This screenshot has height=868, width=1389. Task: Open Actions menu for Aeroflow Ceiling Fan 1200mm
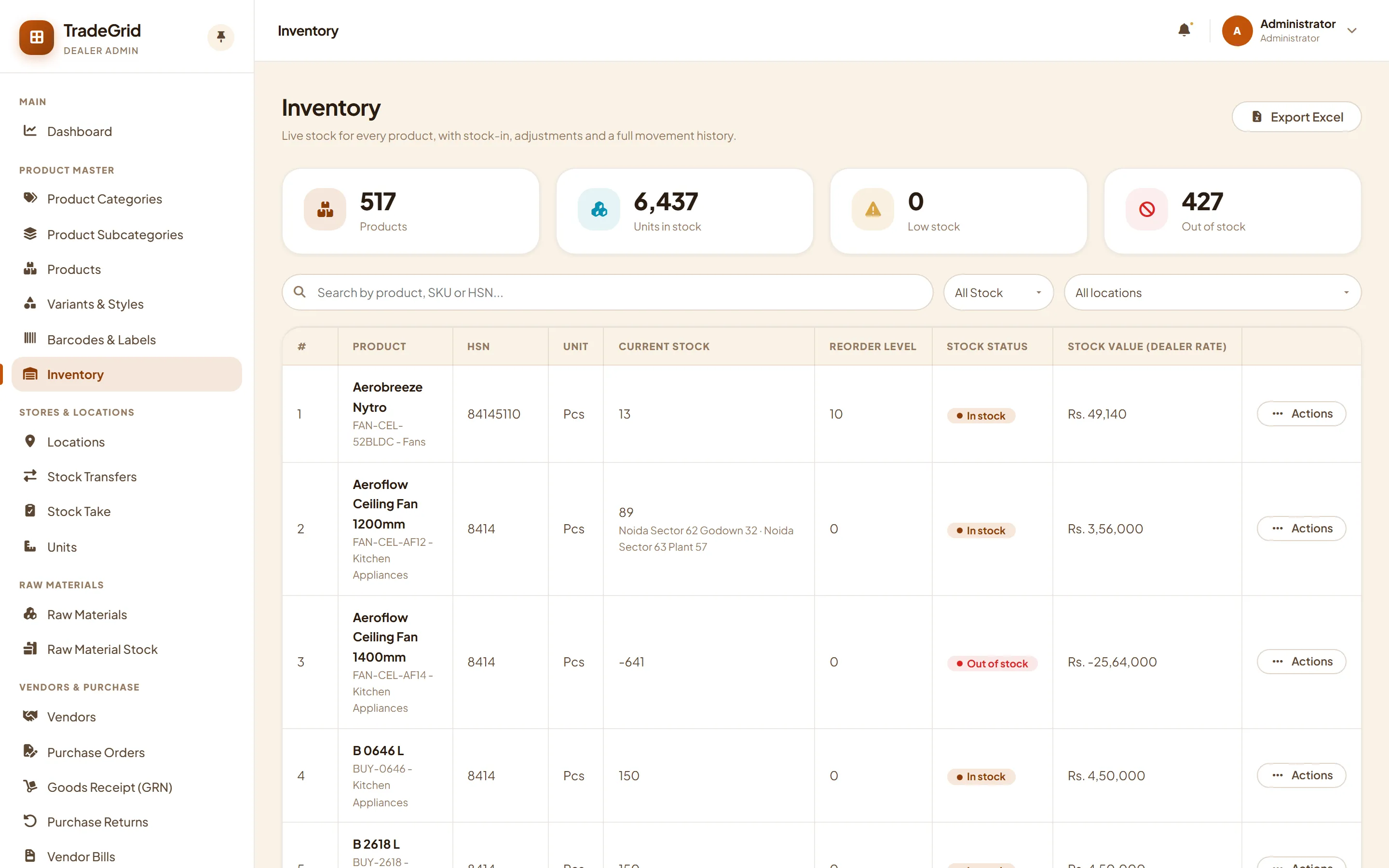coord(1301,529)
